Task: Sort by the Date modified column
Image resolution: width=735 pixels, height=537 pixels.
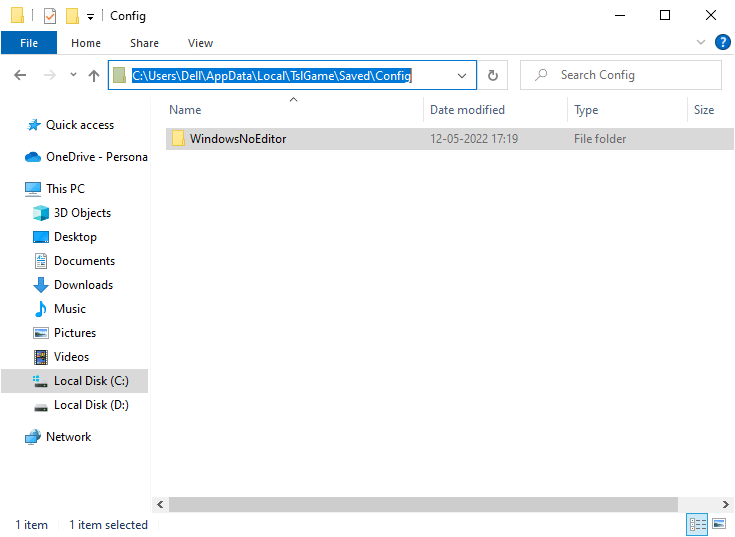Action: [x=467, y=110]
